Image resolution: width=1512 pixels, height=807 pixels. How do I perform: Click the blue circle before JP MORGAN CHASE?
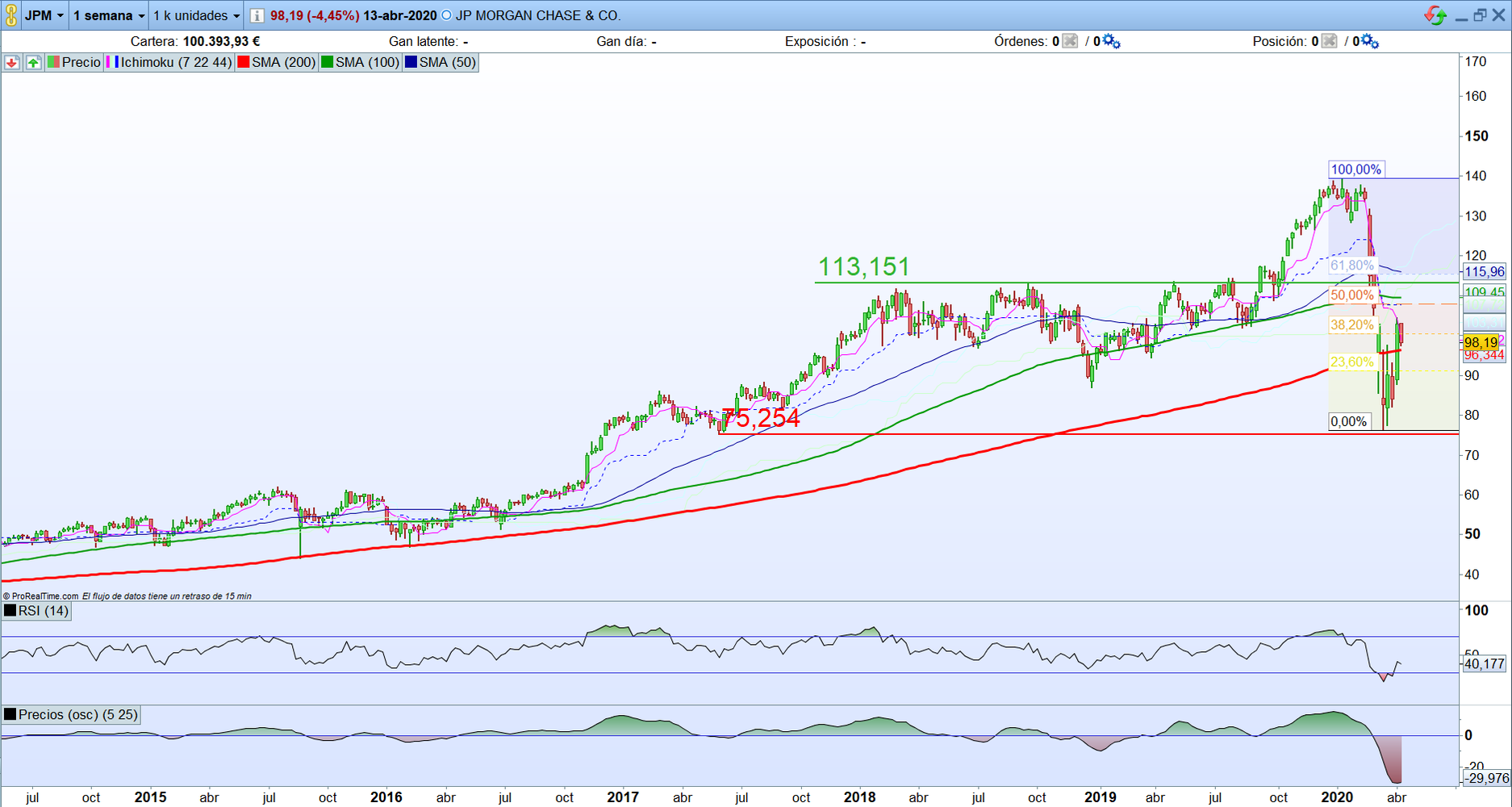[446, 15]
